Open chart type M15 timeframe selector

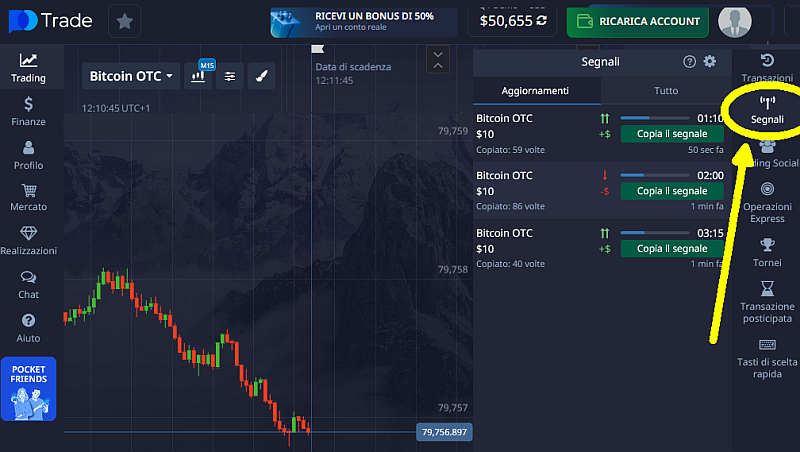tap(198, 76)
